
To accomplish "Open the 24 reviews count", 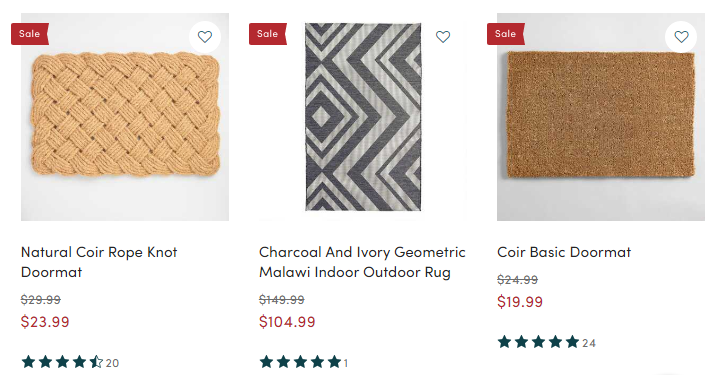I will pos(589,343).
